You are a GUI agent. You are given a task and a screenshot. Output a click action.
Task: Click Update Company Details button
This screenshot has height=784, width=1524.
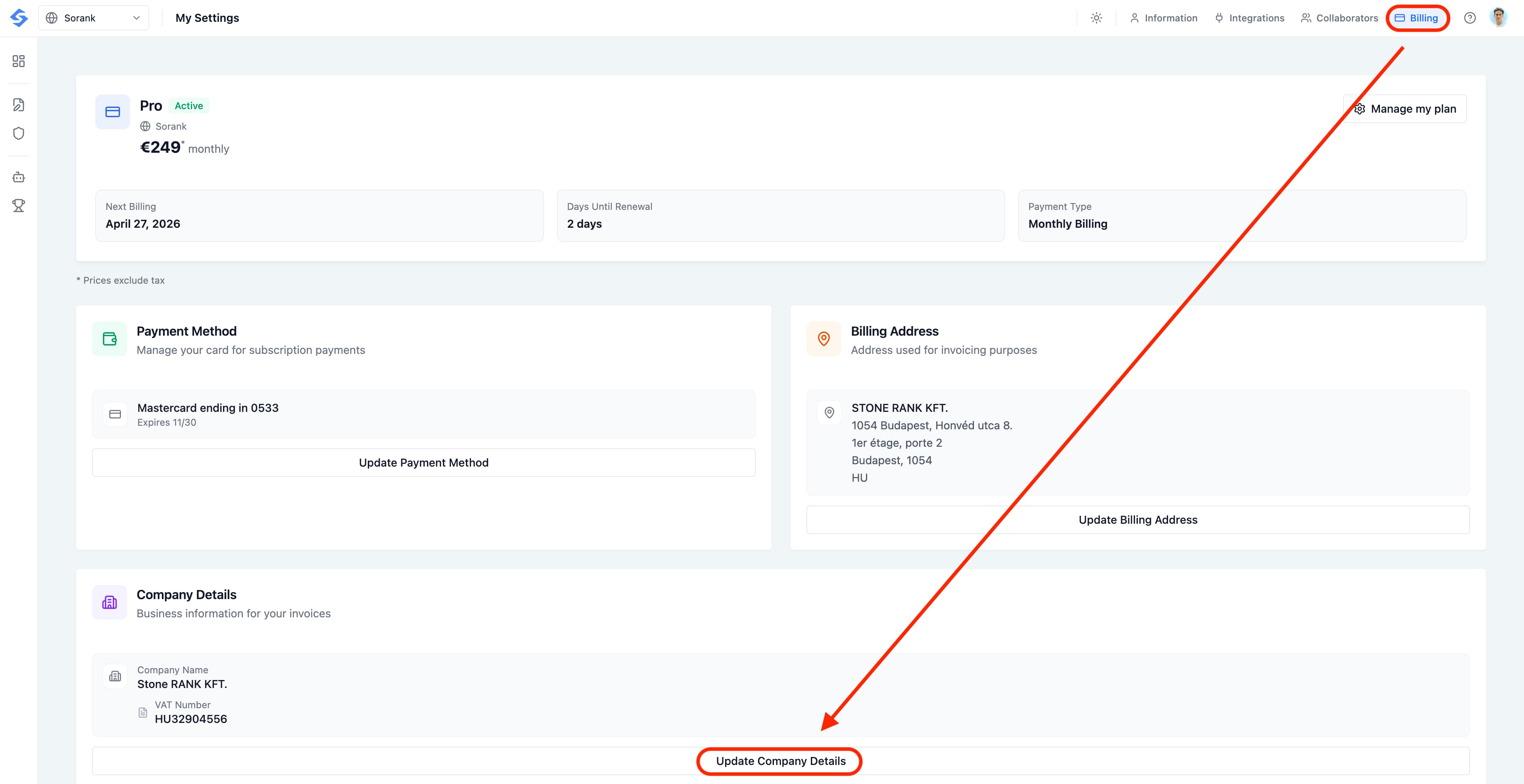pos(780,761)
